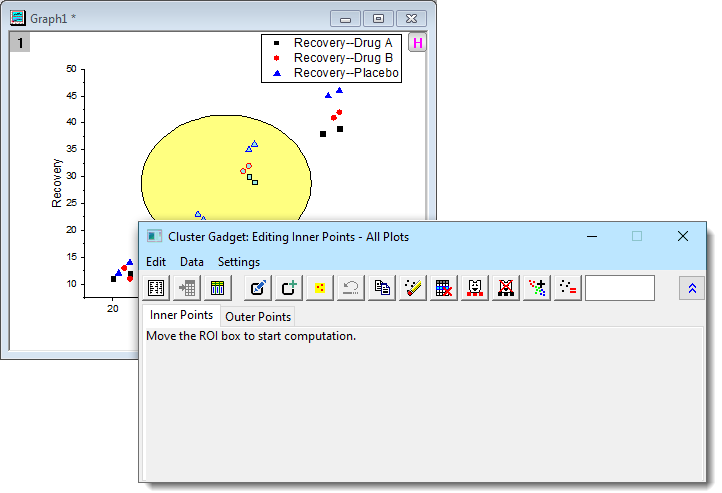The height and width of the screenshot is (493, 722).
Task: Click the grayed worksheet arrow toolbar icon
Action: [x=187, y=288]
